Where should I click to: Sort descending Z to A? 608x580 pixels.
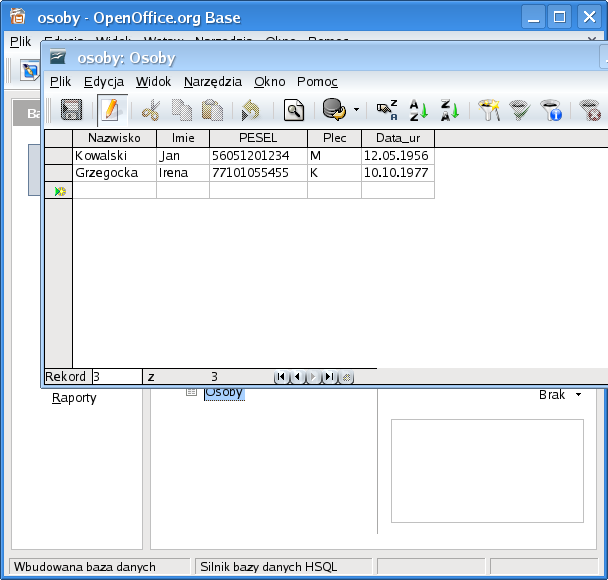tap(449, 110)
